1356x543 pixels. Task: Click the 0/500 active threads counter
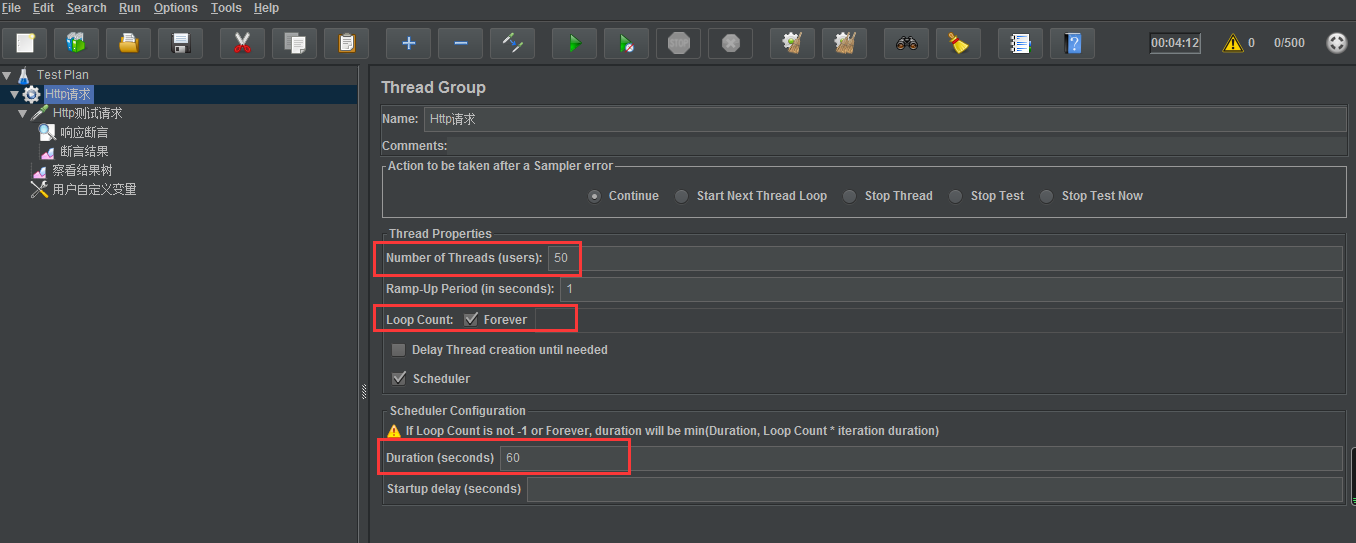pos(1289,43)
